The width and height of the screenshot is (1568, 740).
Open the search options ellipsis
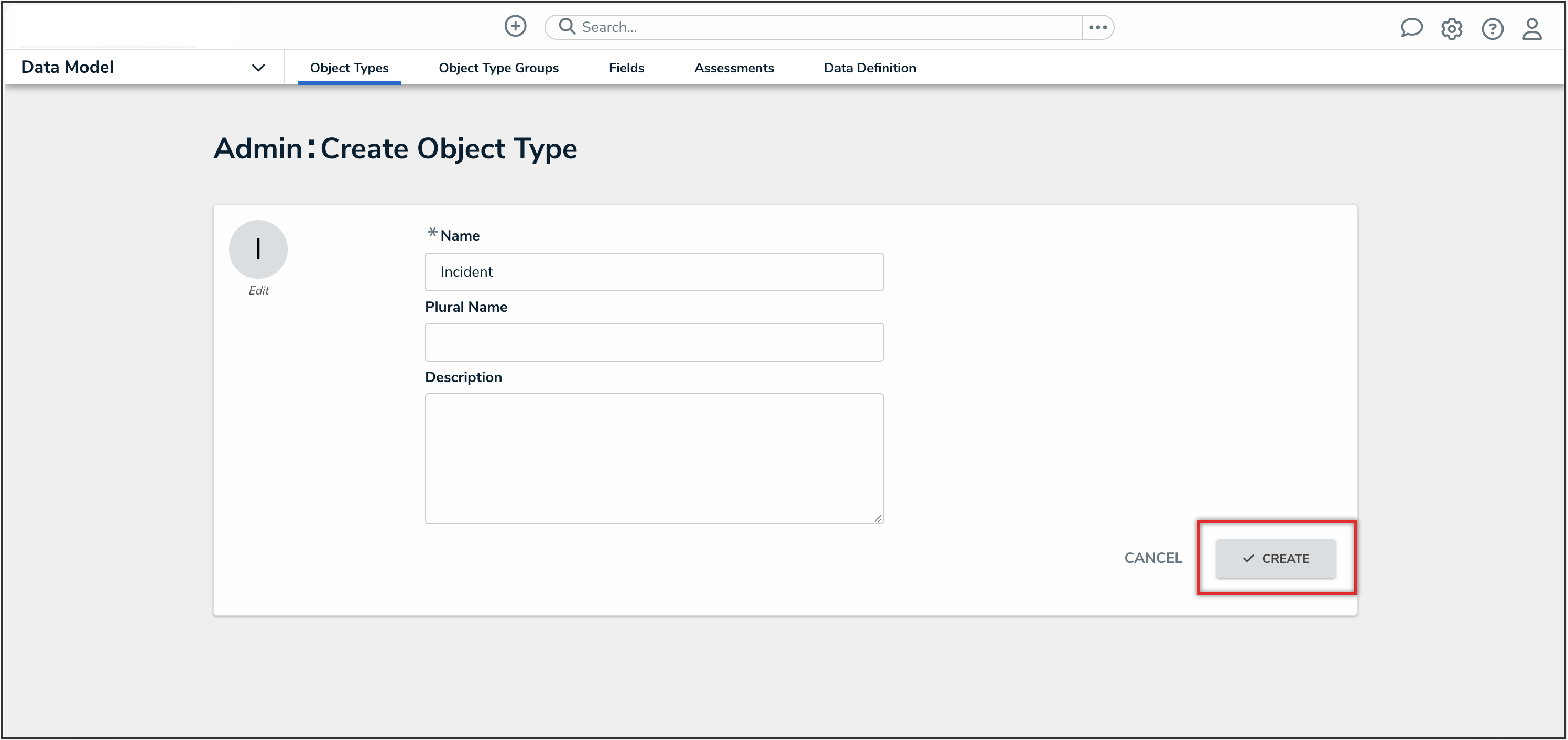pos(1097,27)
